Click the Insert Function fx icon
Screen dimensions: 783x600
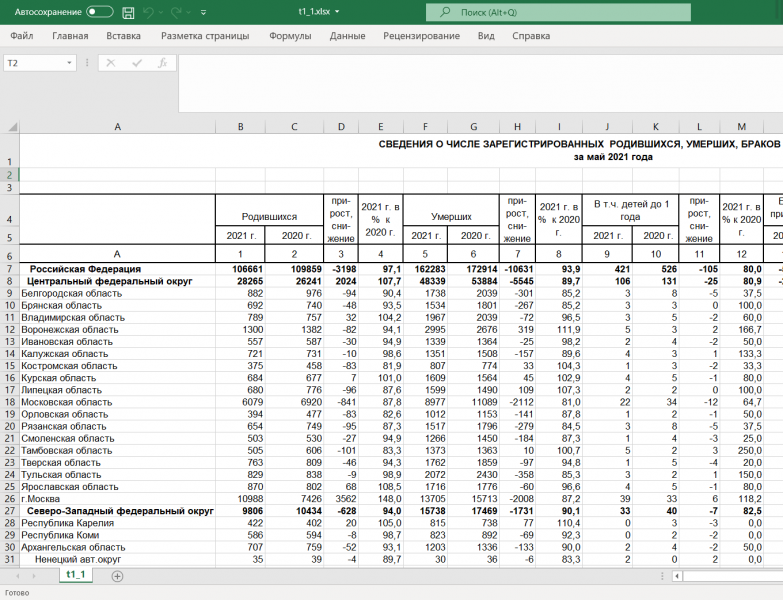[162, 63]
